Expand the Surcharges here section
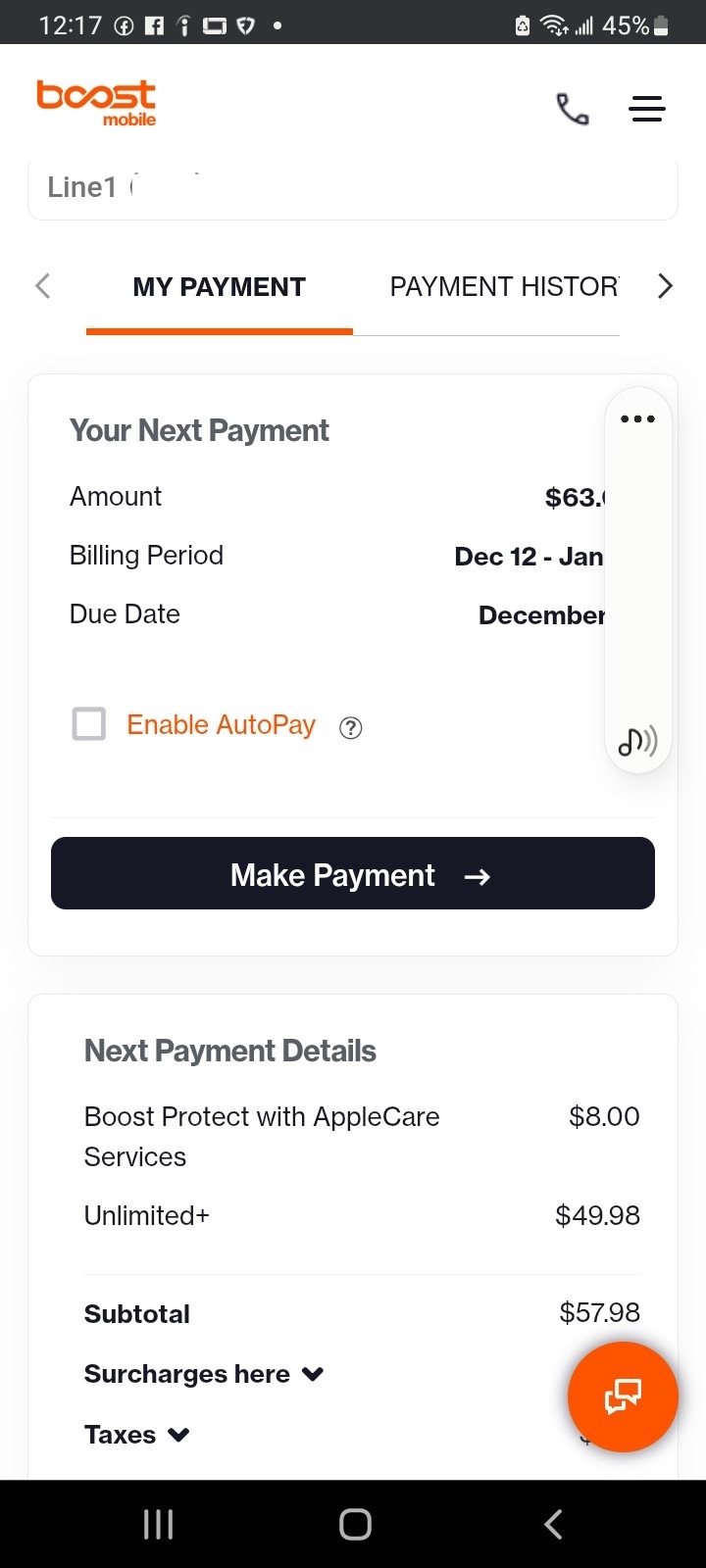 pyautogui.click(x=204, y=1374)
